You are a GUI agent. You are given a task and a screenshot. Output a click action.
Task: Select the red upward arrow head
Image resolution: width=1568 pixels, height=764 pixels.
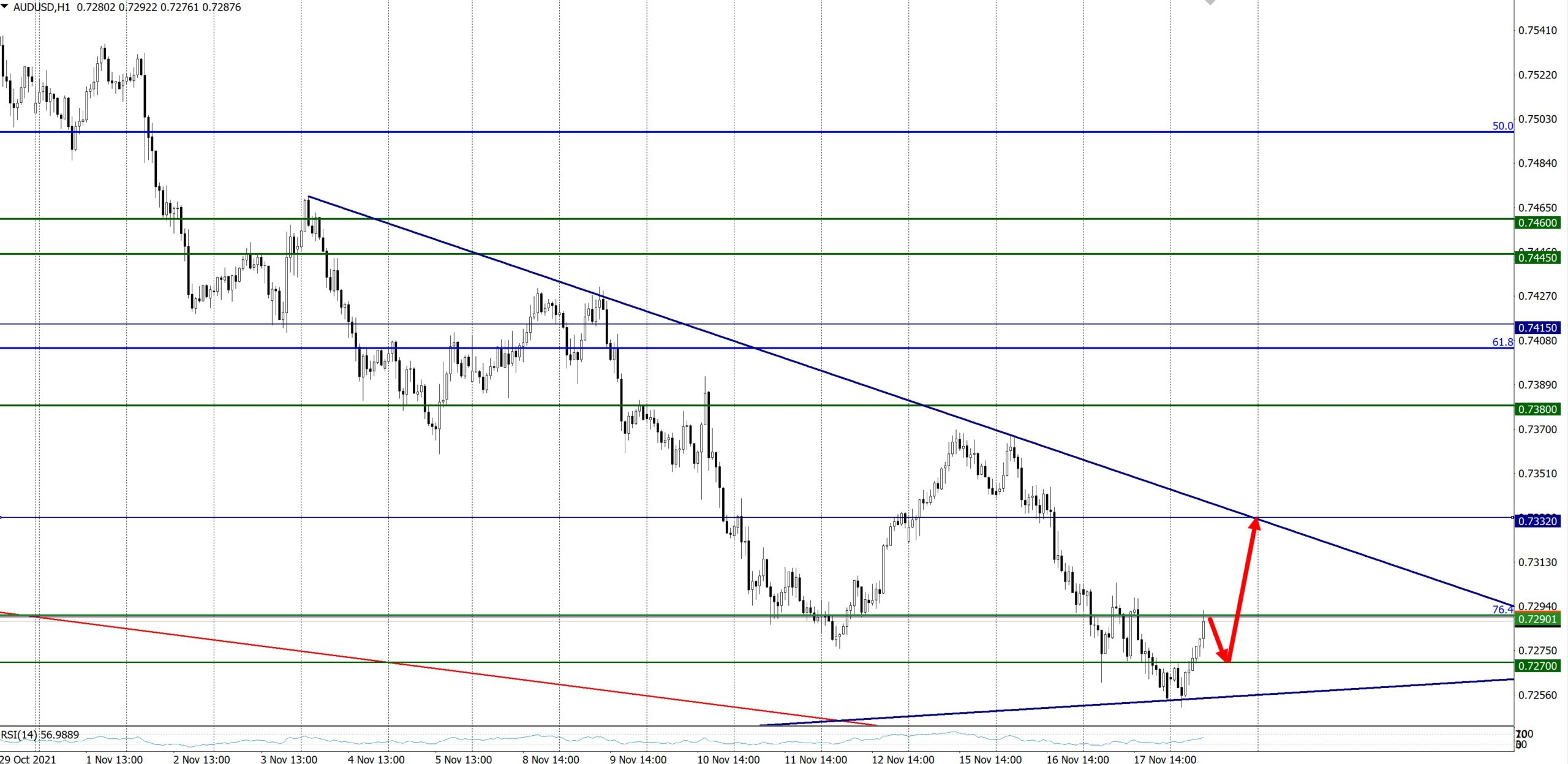(x=1256, y=524)
